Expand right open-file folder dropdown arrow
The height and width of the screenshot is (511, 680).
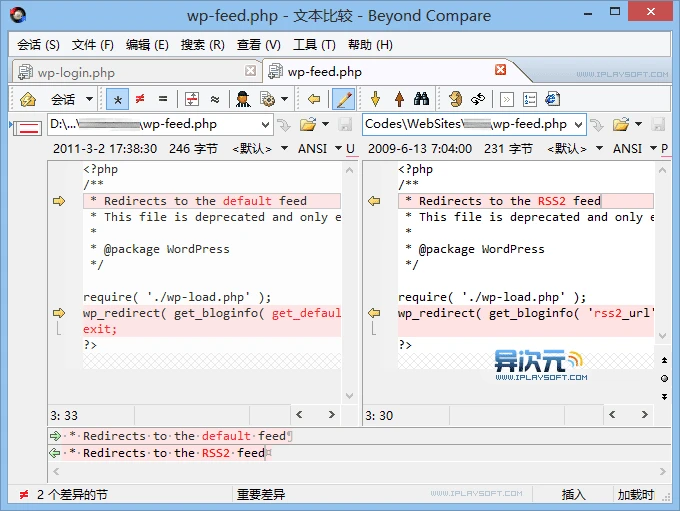[x=638, y=124]
